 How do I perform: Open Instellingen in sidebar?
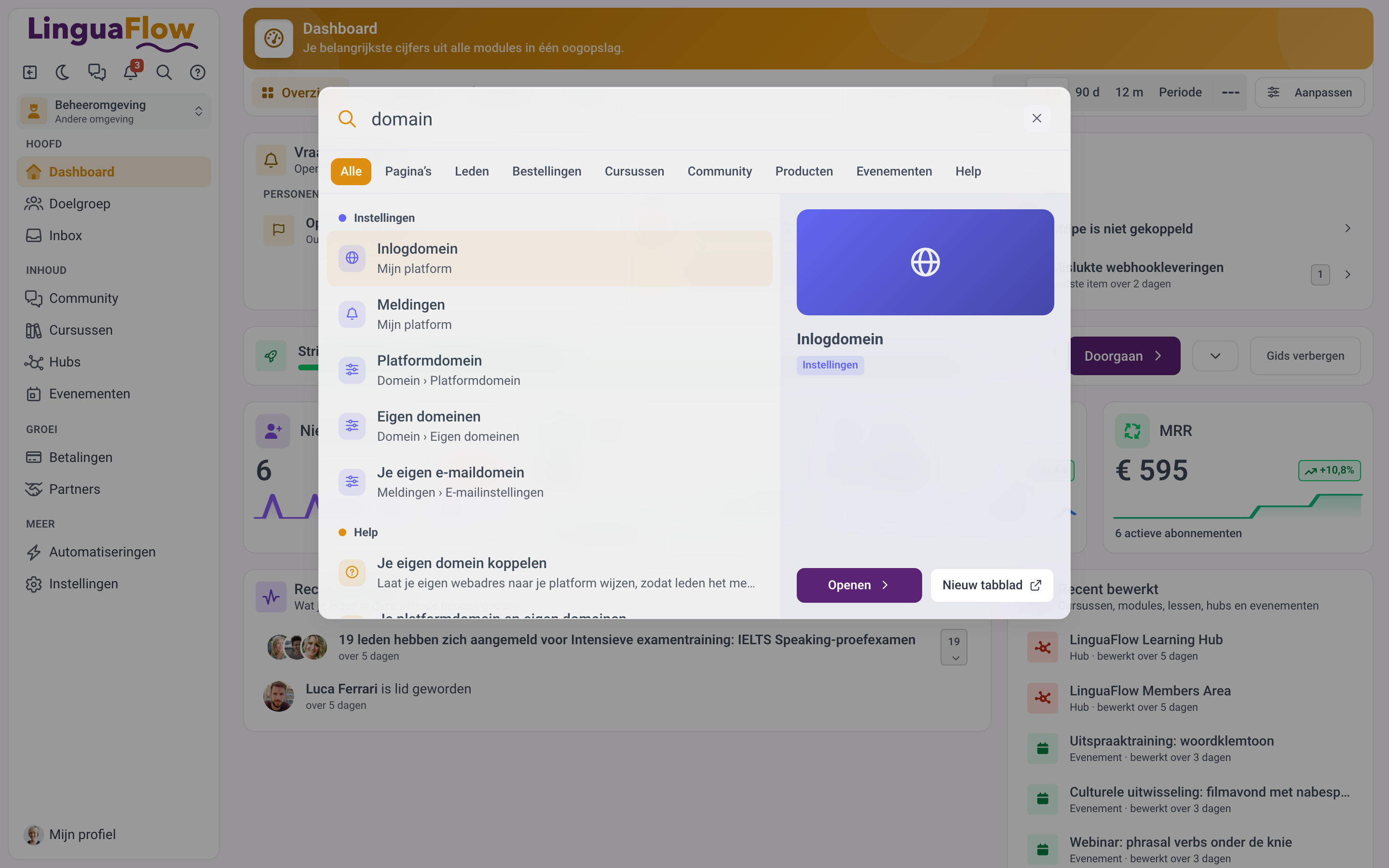[114, 584]
